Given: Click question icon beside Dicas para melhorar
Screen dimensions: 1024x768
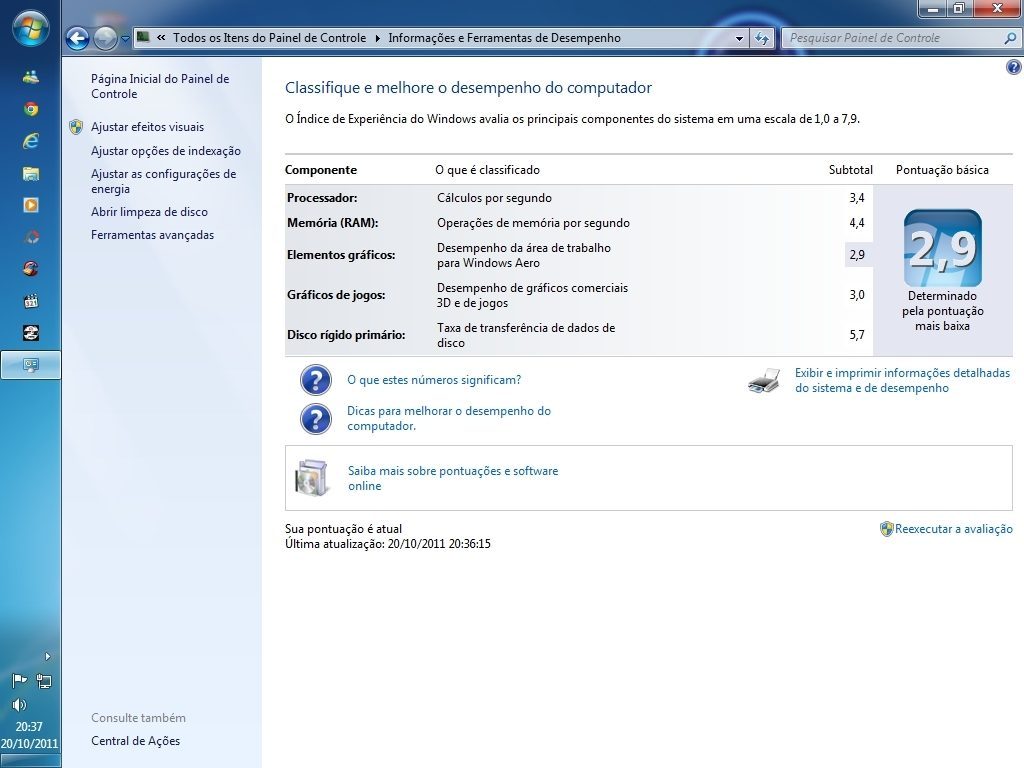Looking at the screenshot, I should [315, 419].
